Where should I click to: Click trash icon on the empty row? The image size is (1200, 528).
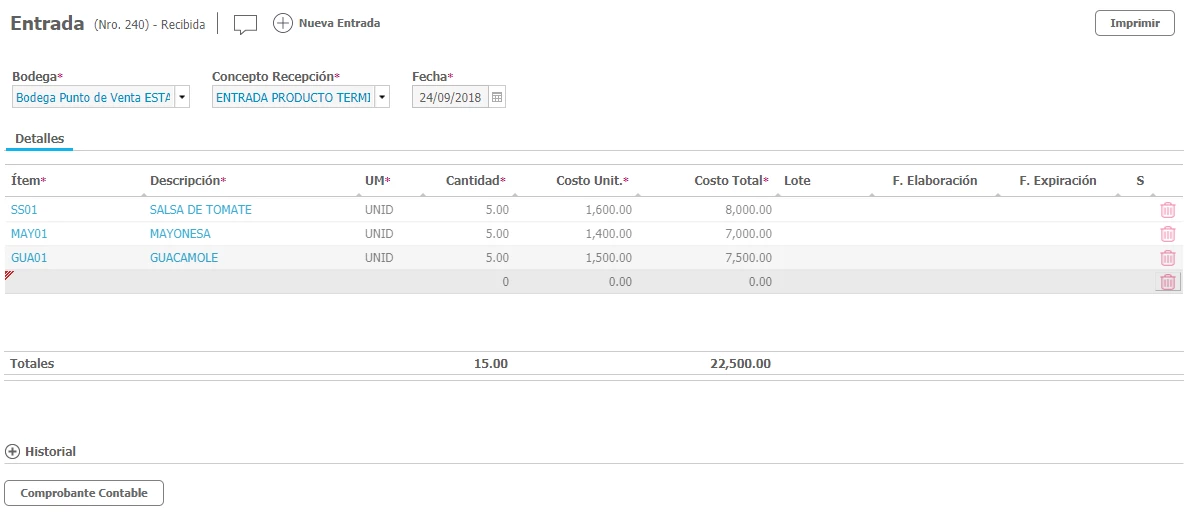(1167, 282)
